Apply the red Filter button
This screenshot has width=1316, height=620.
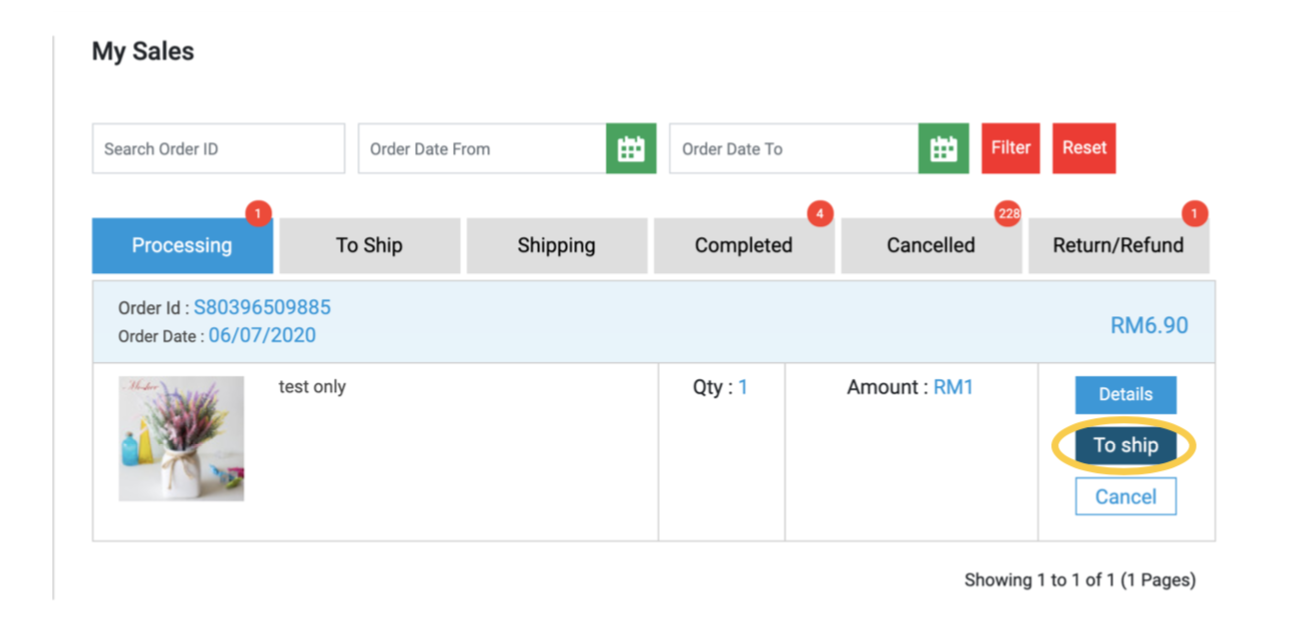coord(1011,149)
